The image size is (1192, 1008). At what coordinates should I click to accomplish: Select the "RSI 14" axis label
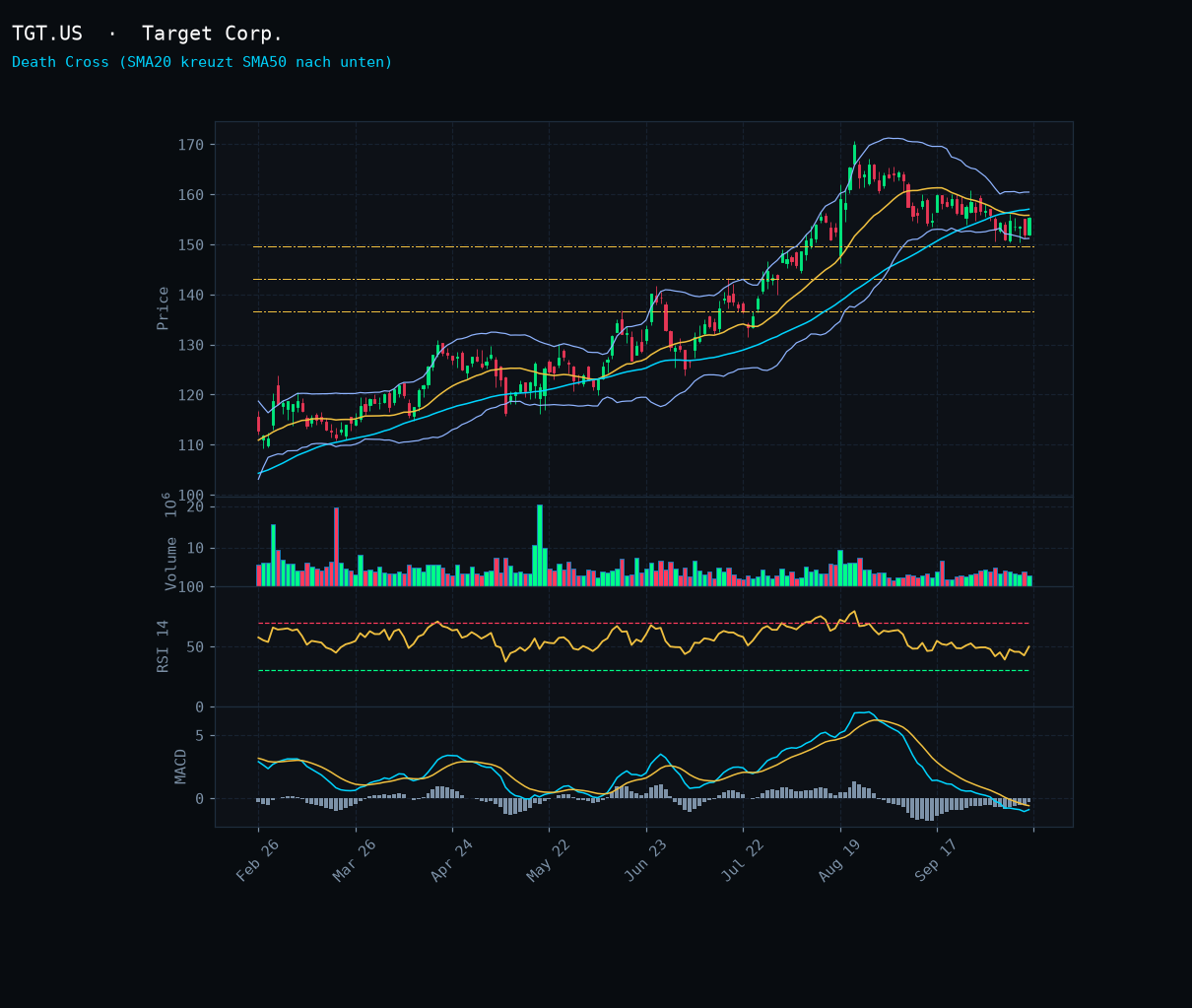pos(164,646)
